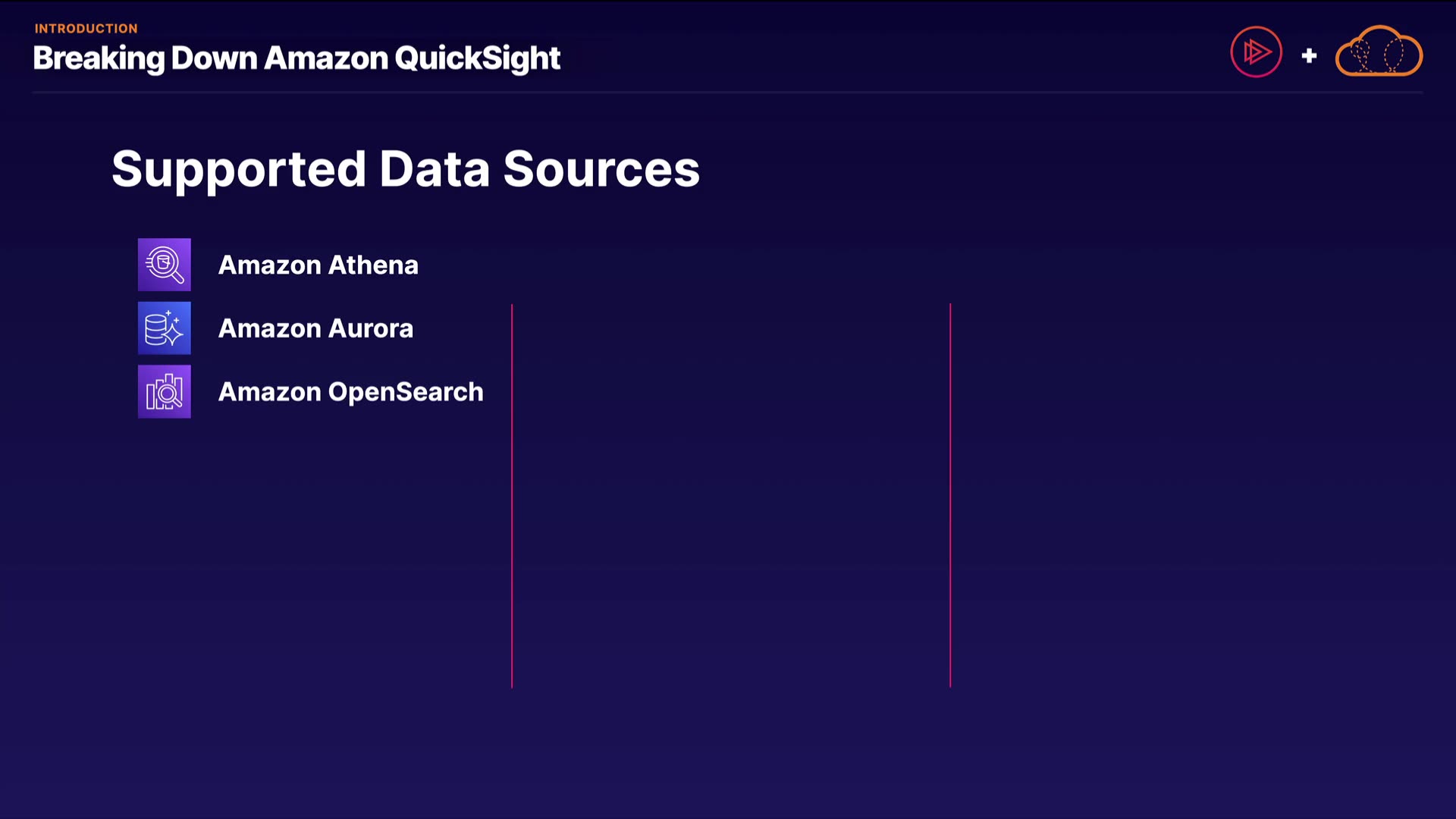The width and height of the screenshot is (1456, 819).
Task: Click the Amazon OpenSearch service icon
Action: click(x=164, y=392)
